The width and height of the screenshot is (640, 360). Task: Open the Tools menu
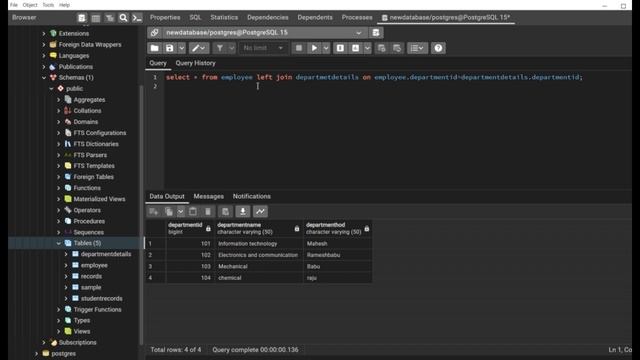point(48,5)
